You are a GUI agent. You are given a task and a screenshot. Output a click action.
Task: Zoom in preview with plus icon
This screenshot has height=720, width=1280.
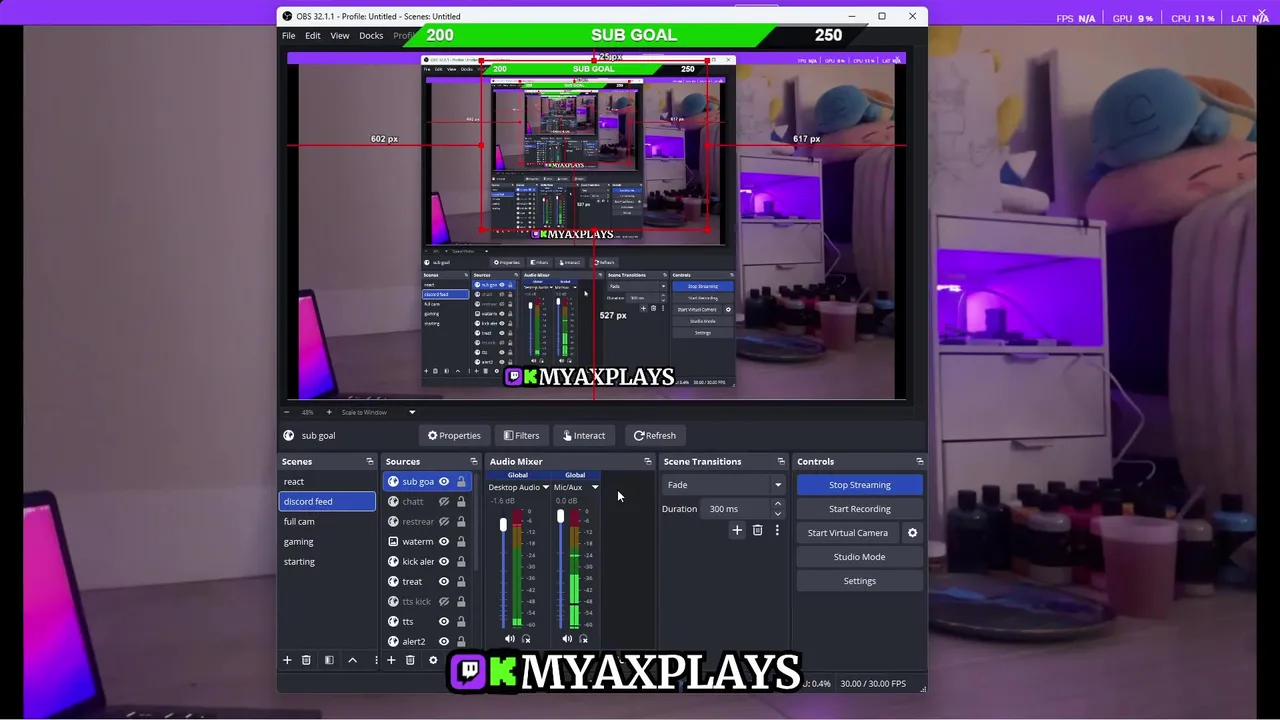click(329, 412)
